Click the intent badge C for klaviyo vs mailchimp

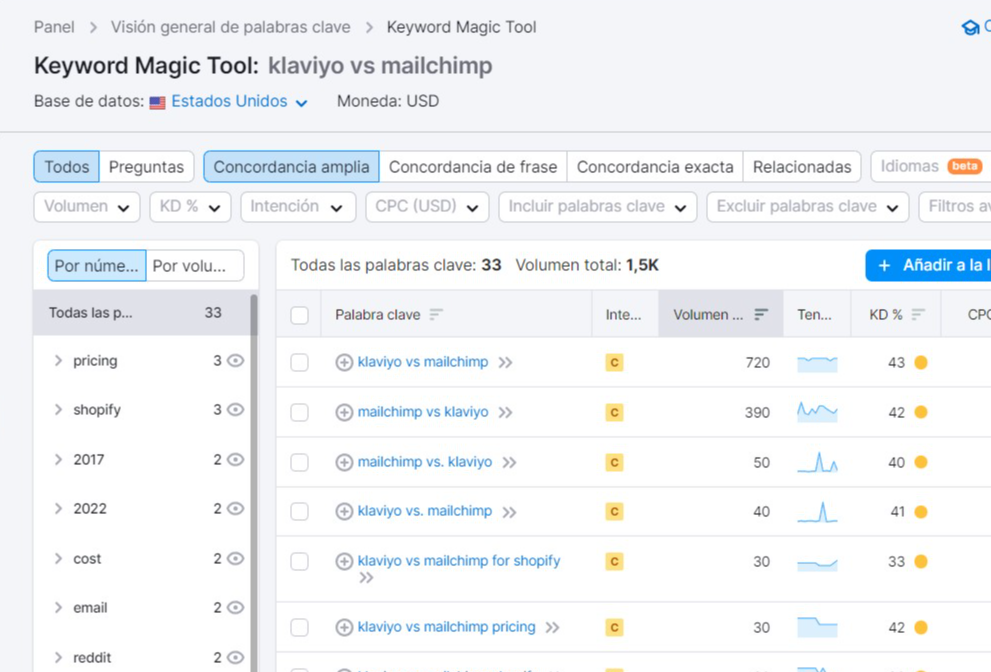pyautogui.click(x=614, y=362)
